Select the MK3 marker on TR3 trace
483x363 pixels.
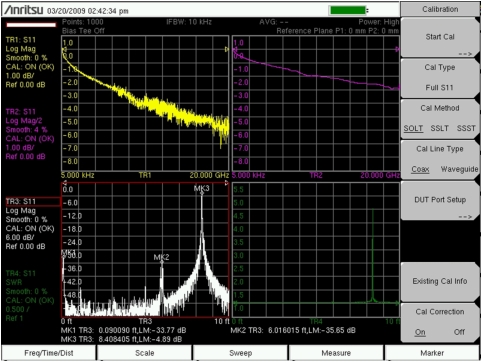coord(202,189)
